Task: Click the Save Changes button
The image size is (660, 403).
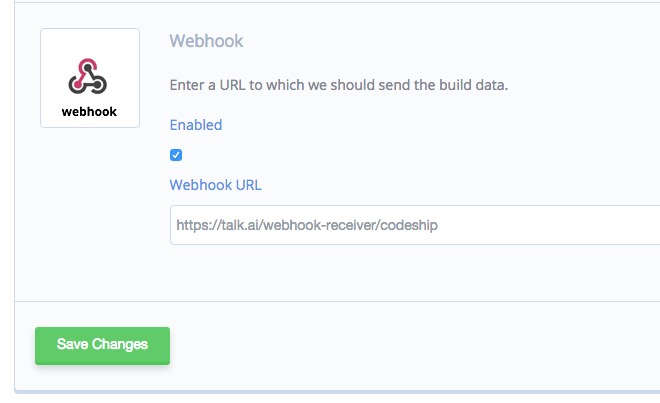Action: click(x=102, y=346)
